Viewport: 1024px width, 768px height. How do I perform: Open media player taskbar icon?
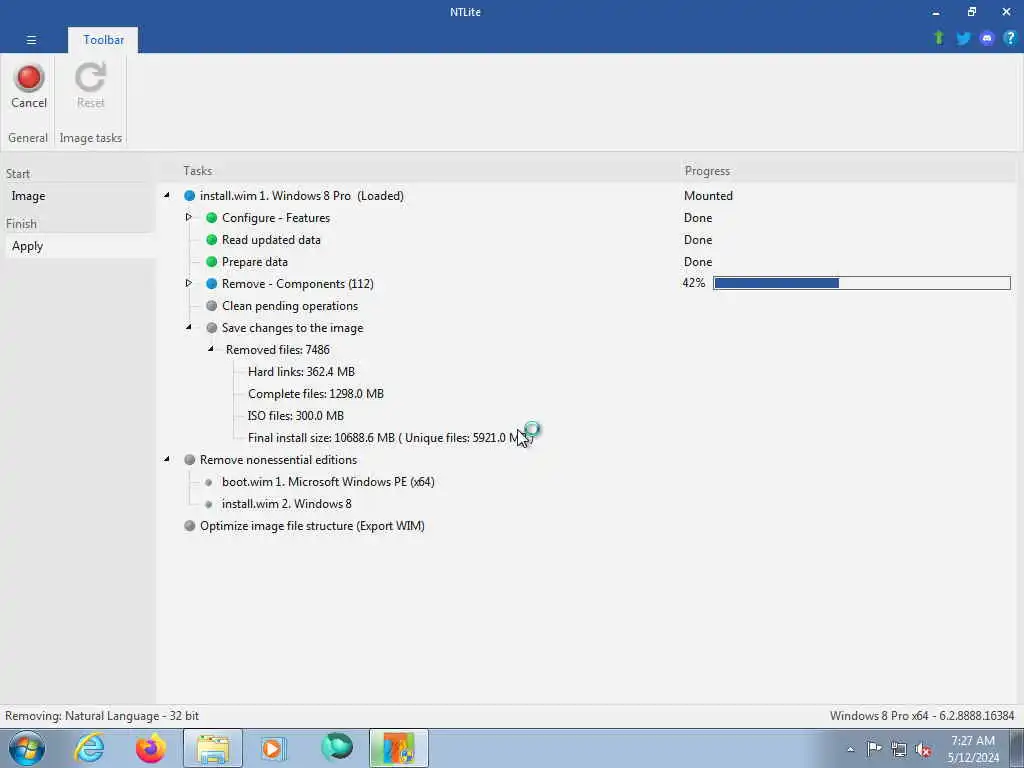pos(273,748)
